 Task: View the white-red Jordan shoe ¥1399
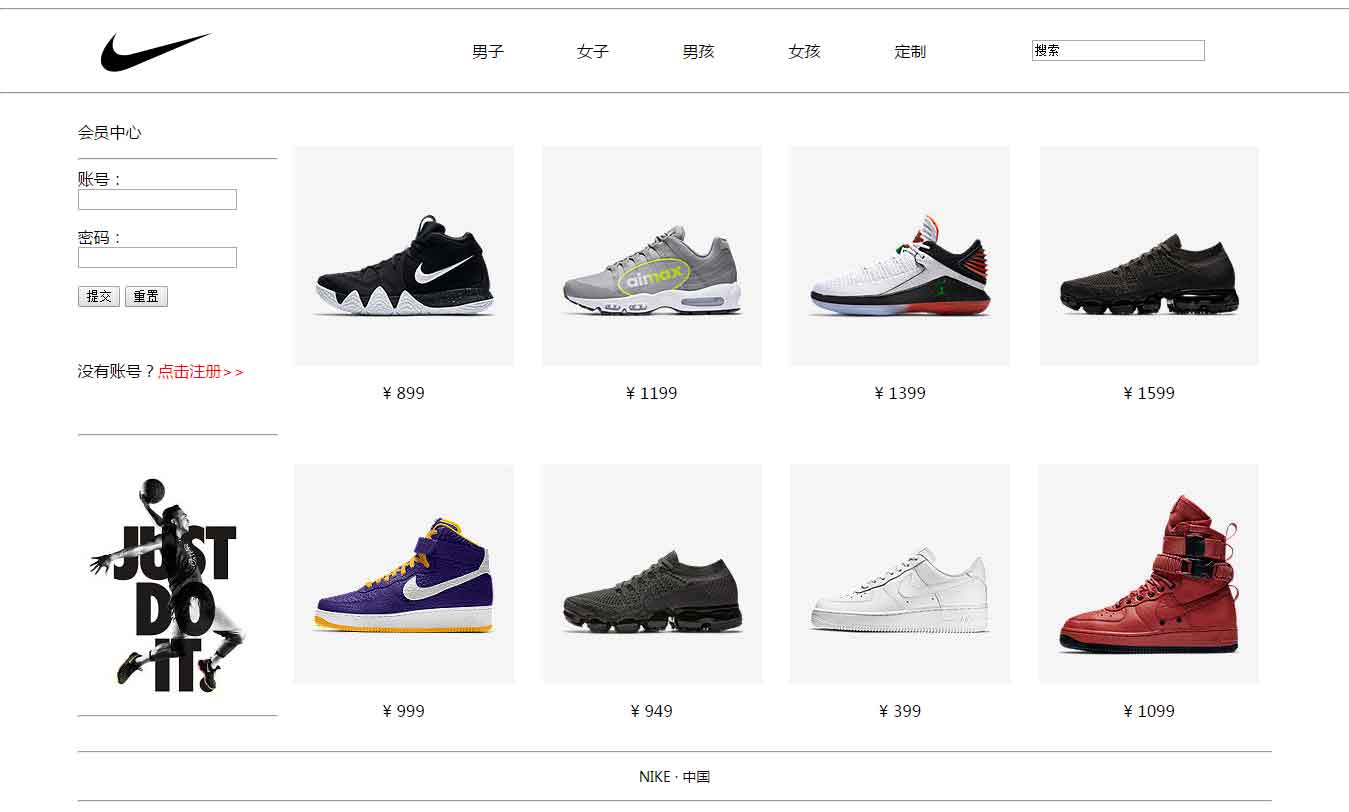point(900,256)
